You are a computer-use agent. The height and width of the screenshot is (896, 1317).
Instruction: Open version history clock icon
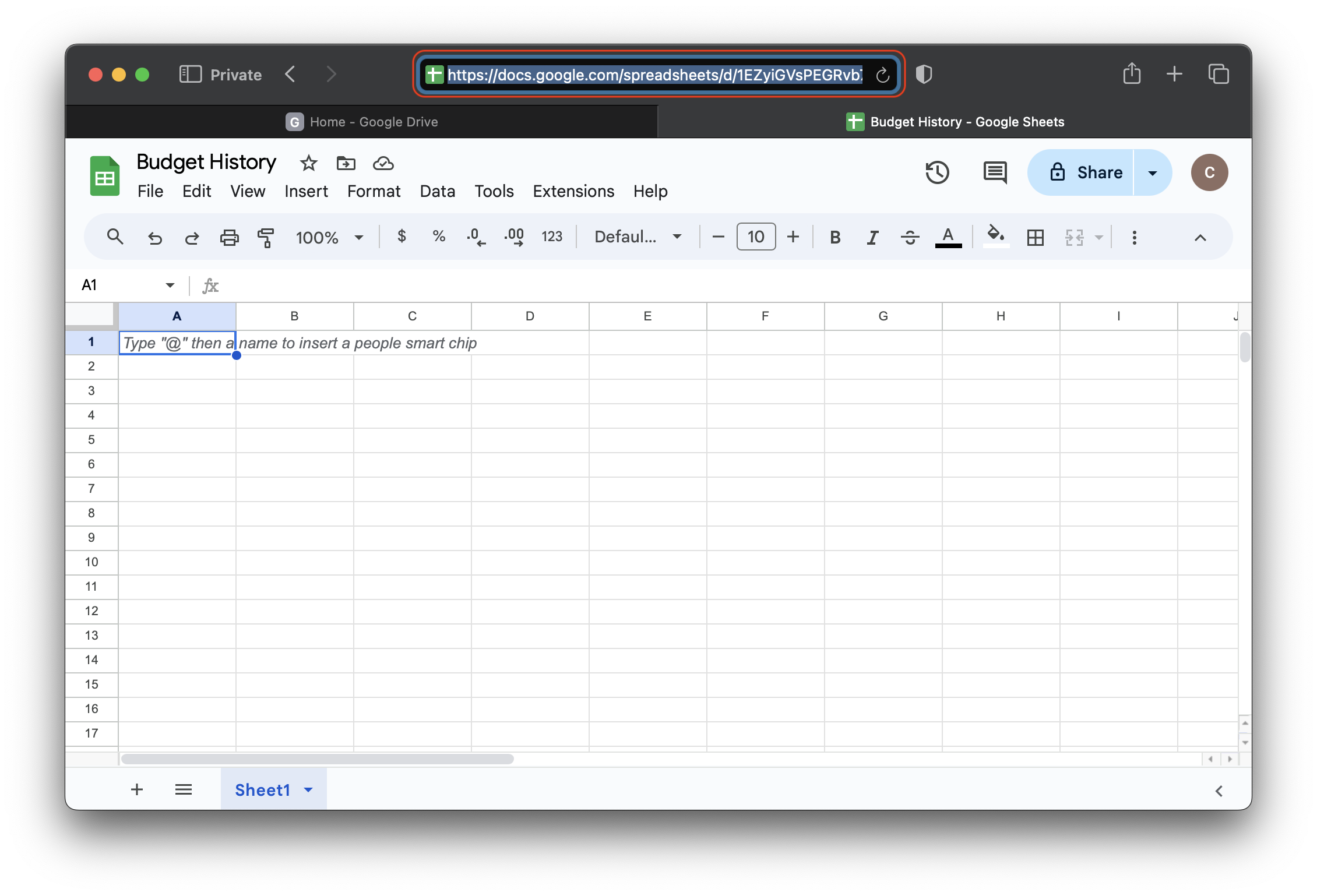(937, 172)
